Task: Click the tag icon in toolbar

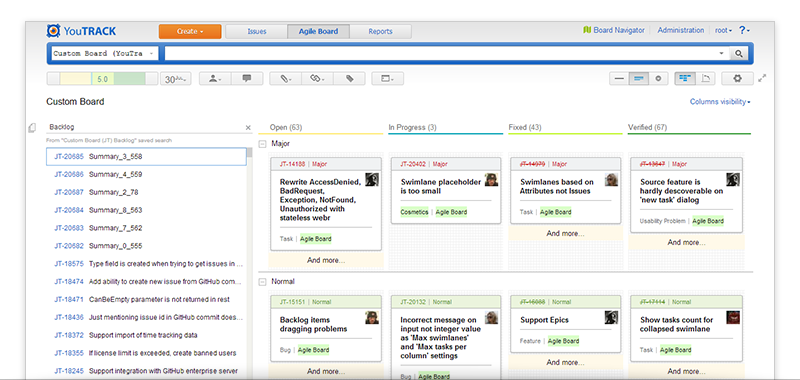Action: pos(349,79)
